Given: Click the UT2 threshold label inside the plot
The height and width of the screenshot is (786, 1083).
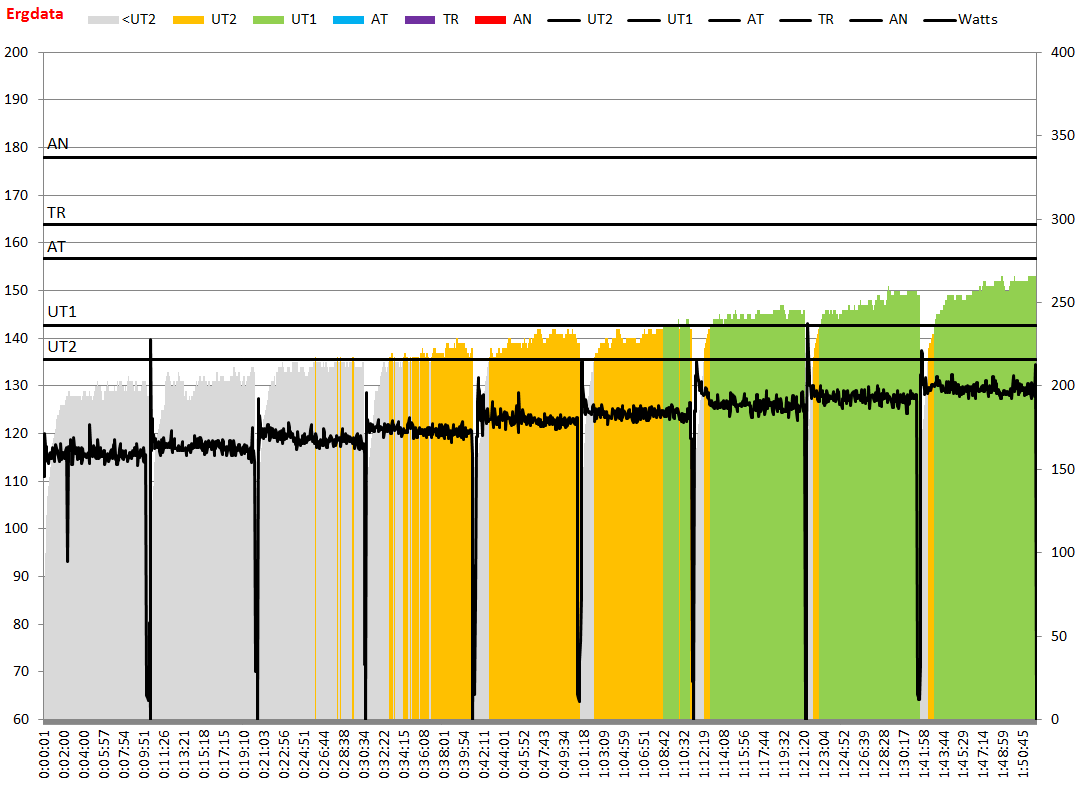Looking at the screenshot, I should [x=62, y=347].
